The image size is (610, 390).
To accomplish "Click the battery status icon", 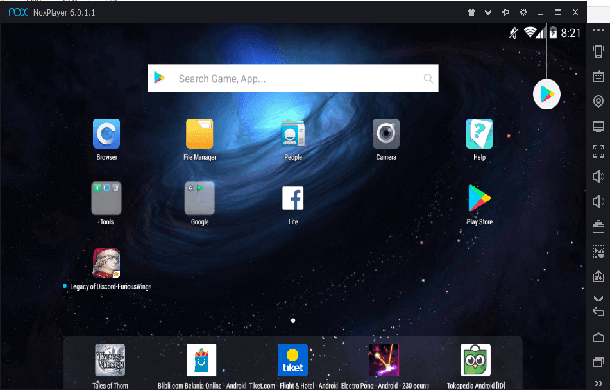I will (553, 33).
